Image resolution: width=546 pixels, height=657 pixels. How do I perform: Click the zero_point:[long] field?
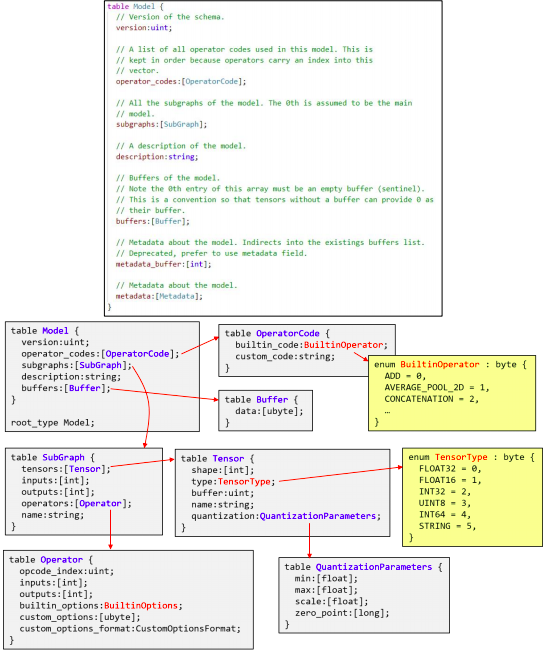342,613
